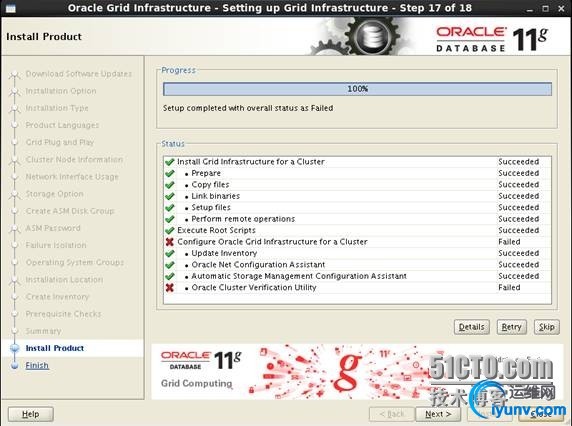Select 'Oracle Cluster Verification Utility' row text

point(254,287)
